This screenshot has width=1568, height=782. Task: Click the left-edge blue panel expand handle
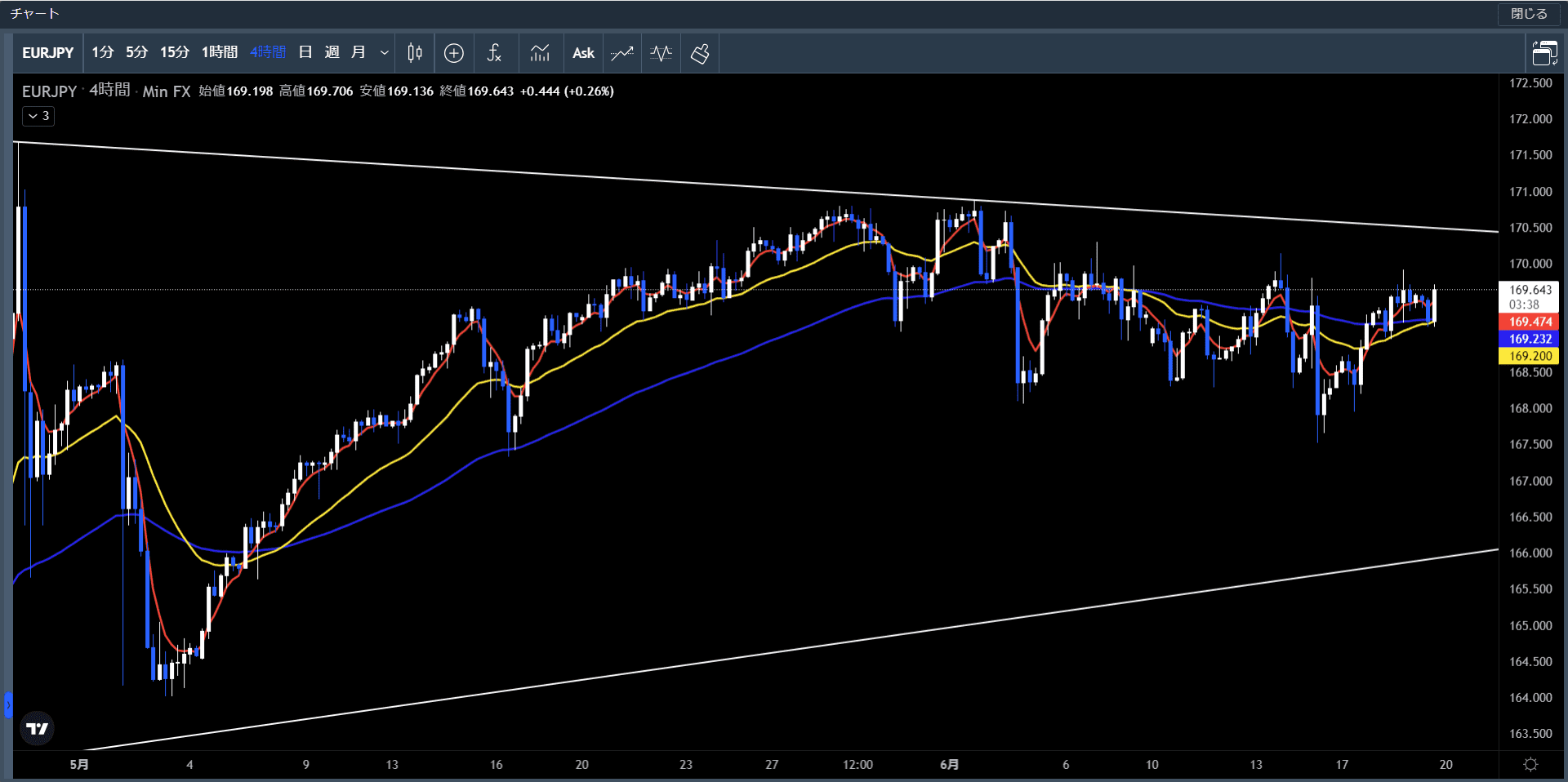point(8,704)
